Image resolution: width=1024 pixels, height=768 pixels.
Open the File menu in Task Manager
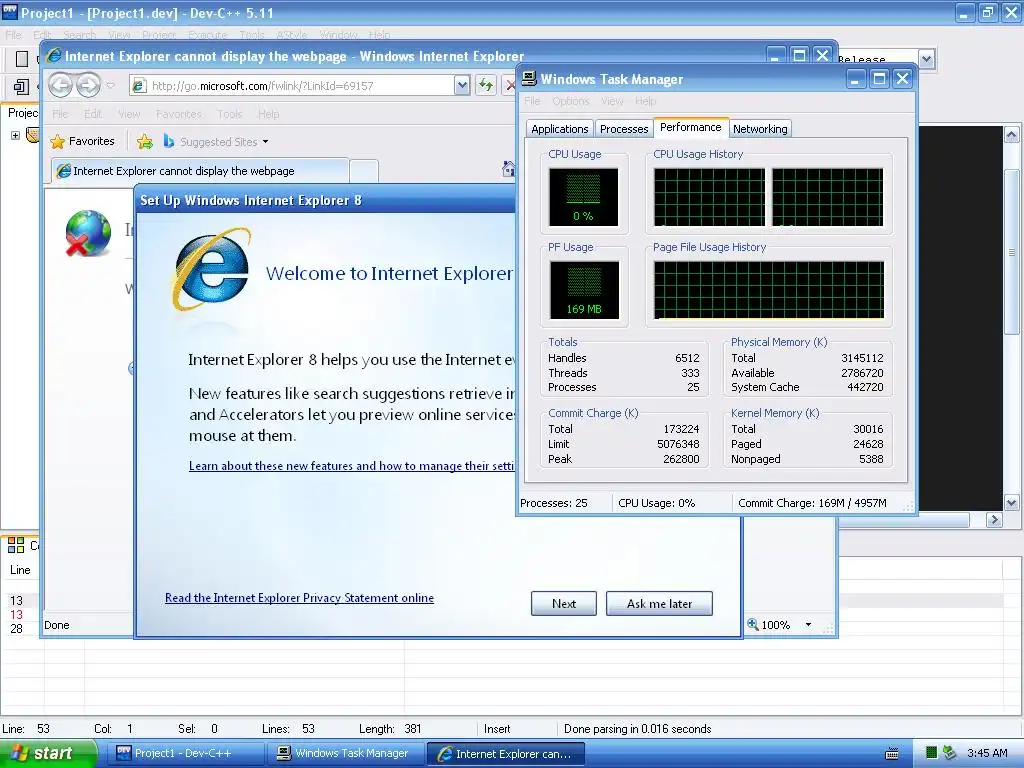pyautogui.click(x=532, y=101)
